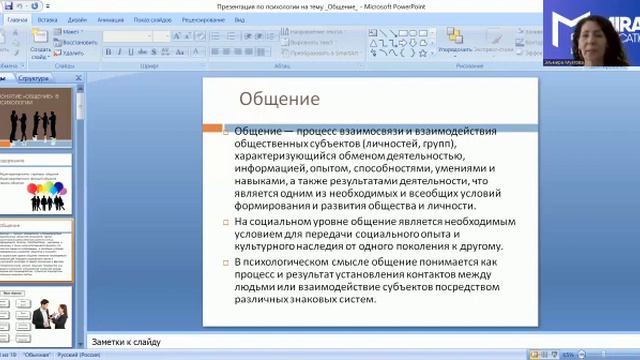Open the Customize Quick Access Toolbar arrow
This screenshot has height=360, width=640.
click(48, 7)
